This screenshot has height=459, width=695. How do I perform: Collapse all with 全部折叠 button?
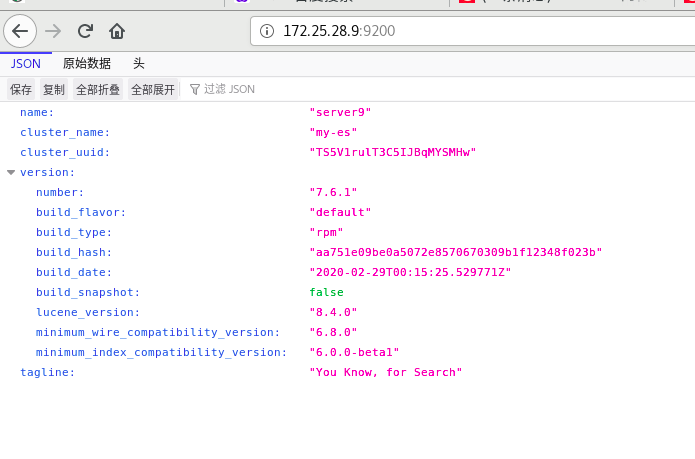[98, 89]
